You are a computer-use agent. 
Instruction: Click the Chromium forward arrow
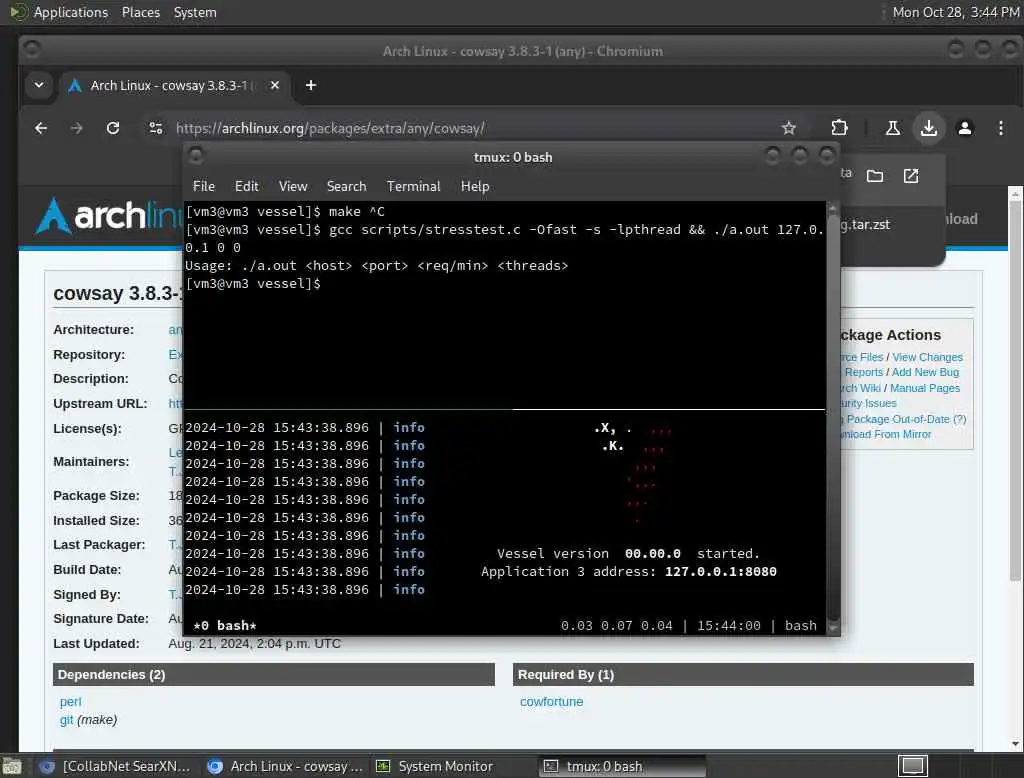click(x=76, y=128)
